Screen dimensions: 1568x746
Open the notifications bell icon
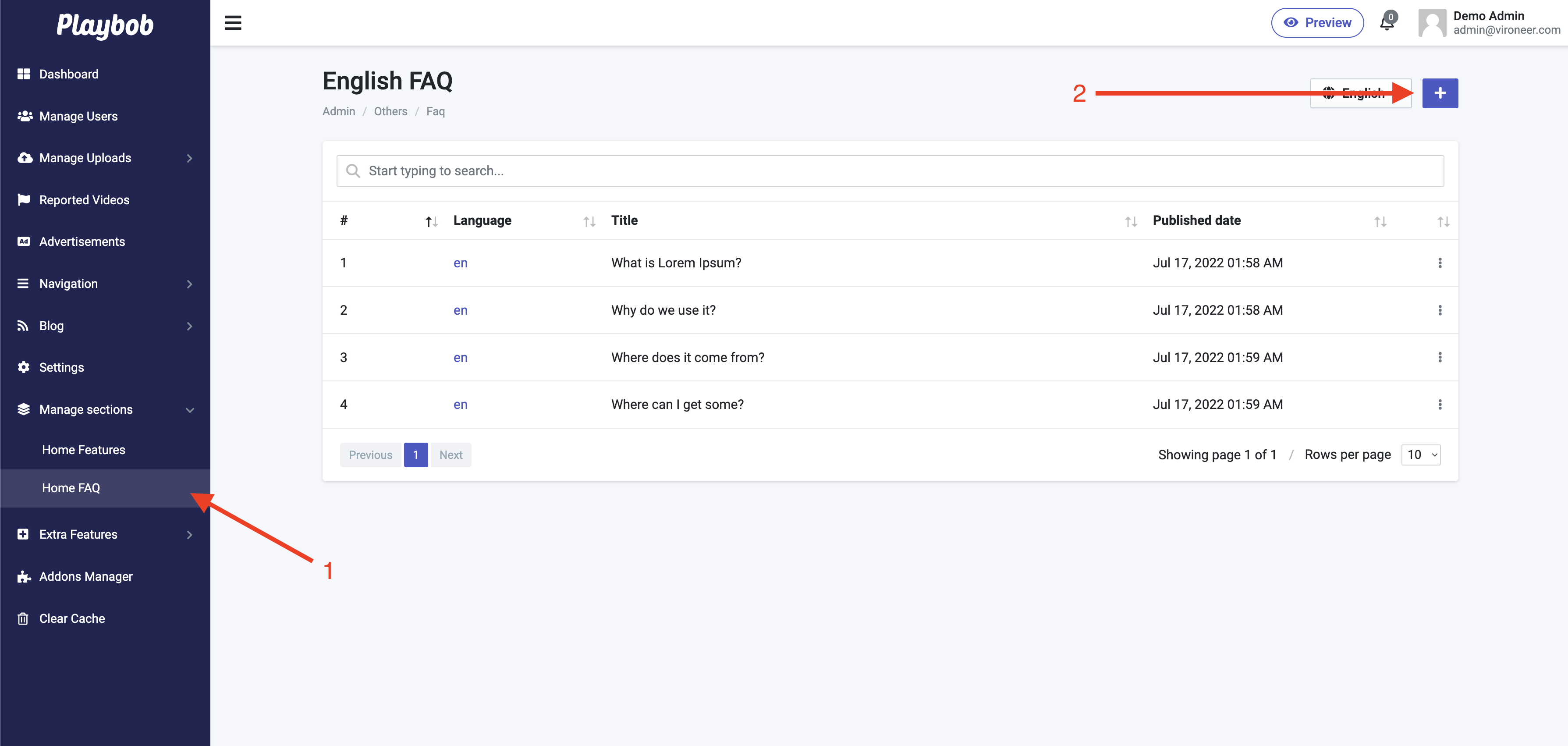click(1387, 23)
